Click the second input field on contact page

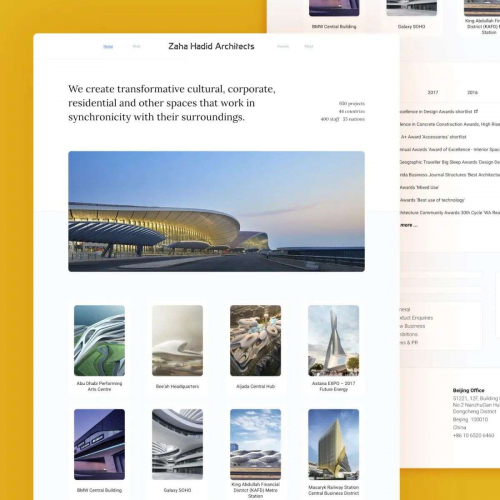pyautogui.click(x=441, y=290)
